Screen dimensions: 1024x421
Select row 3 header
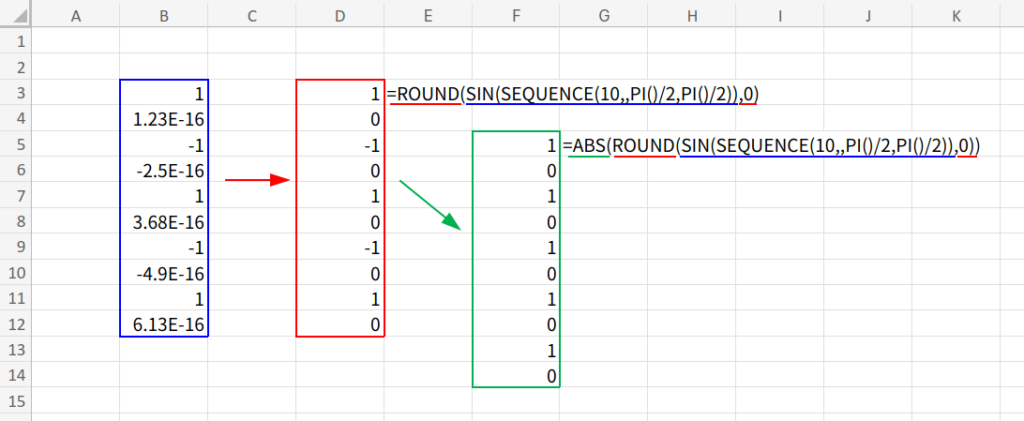16,94
